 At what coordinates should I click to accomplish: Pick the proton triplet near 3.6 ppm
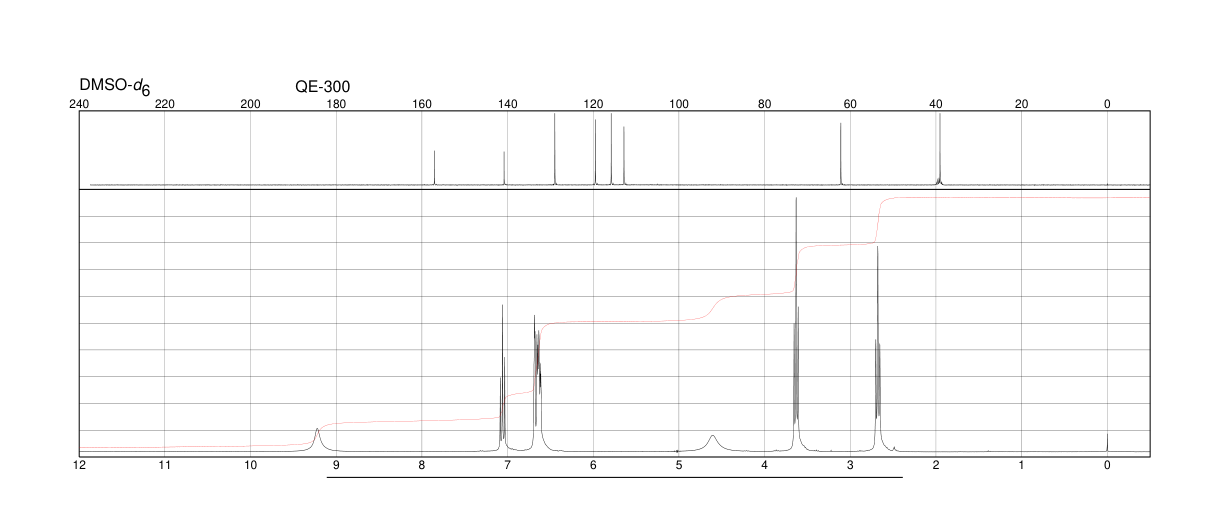[796, 325]
